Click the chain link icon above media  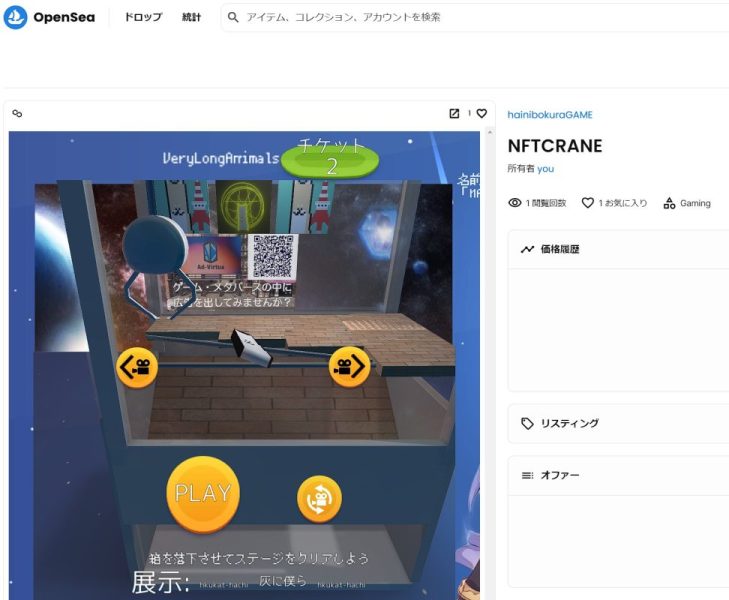[x=17, y=114]
